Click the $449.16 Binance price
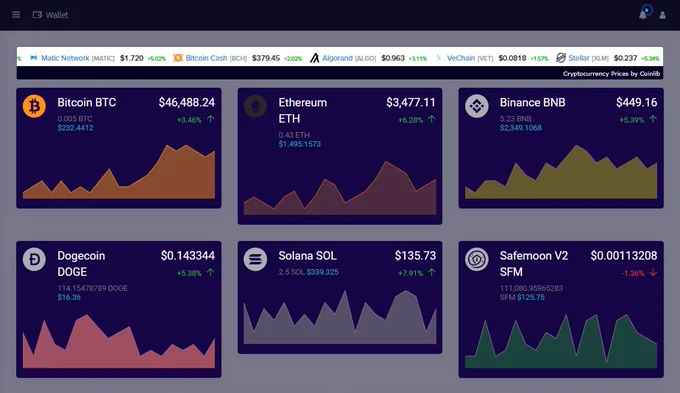 pos(637,102)
